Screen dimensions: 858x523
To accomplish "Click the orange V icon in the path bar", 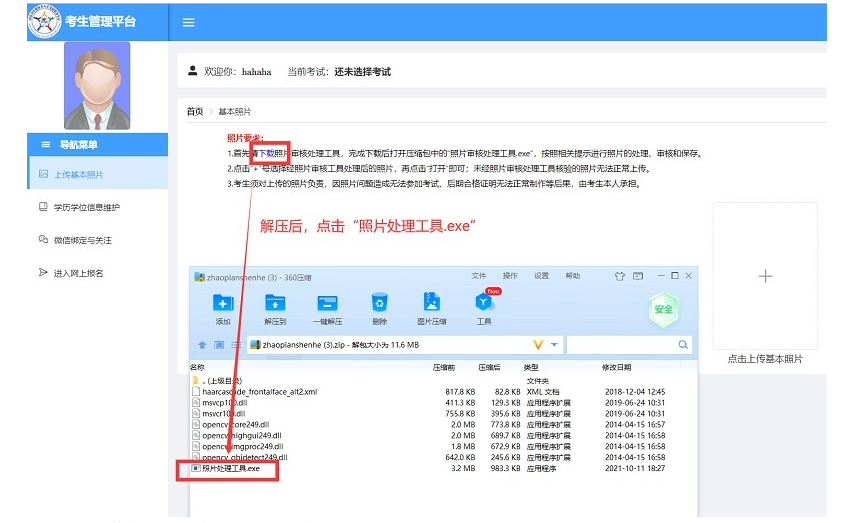I will (x=538, y=345).
